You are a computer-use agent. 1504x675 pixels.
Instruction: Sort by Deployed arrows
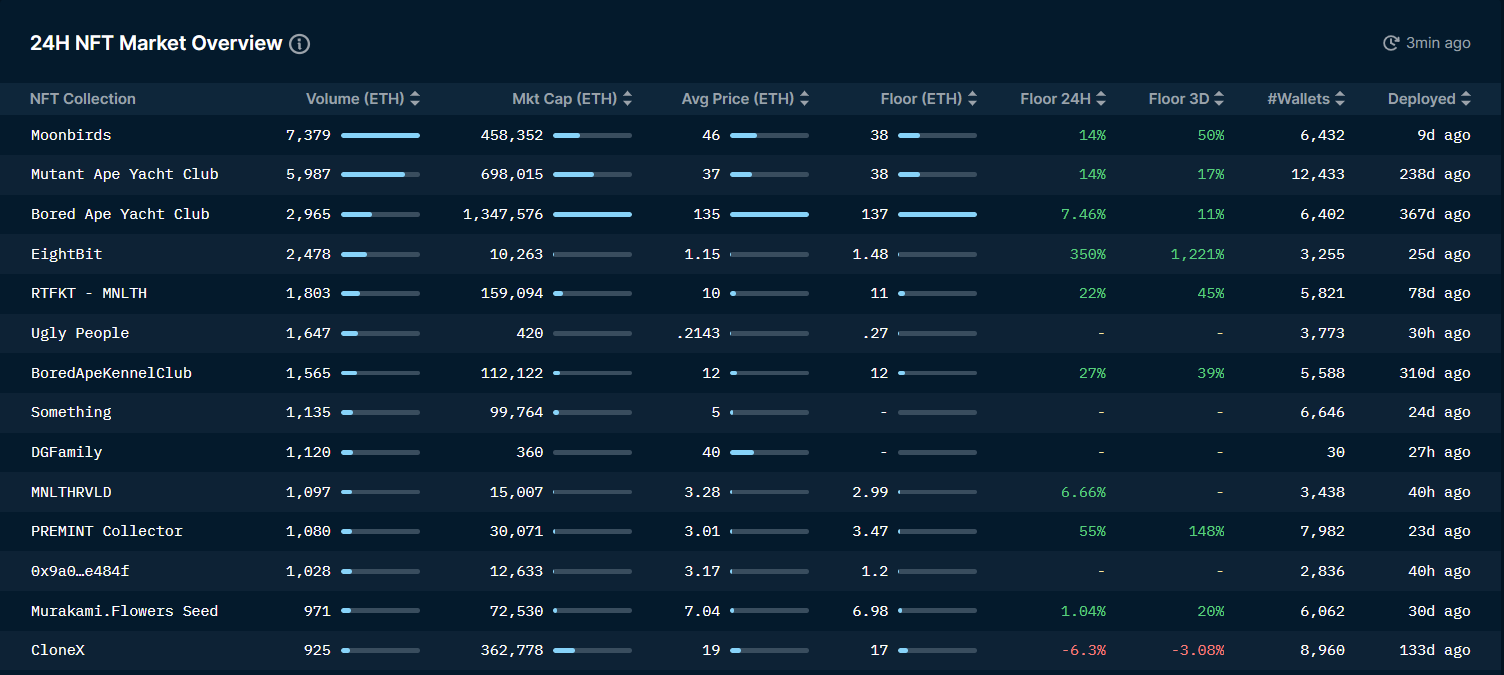[x=1466, y=99]
